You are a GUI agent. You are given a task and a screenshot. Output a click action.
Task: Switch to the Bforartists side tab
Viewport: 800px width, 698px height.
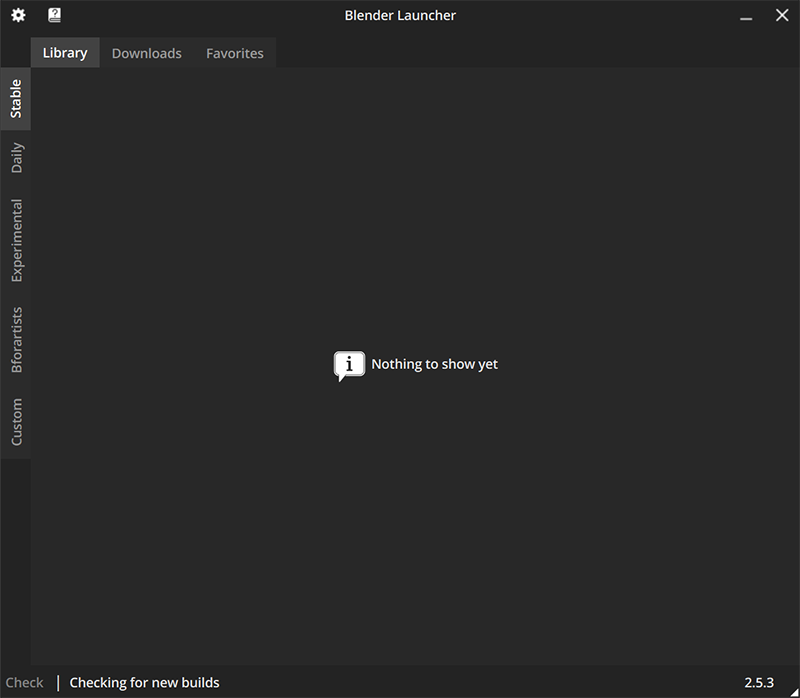coord(16,340)
